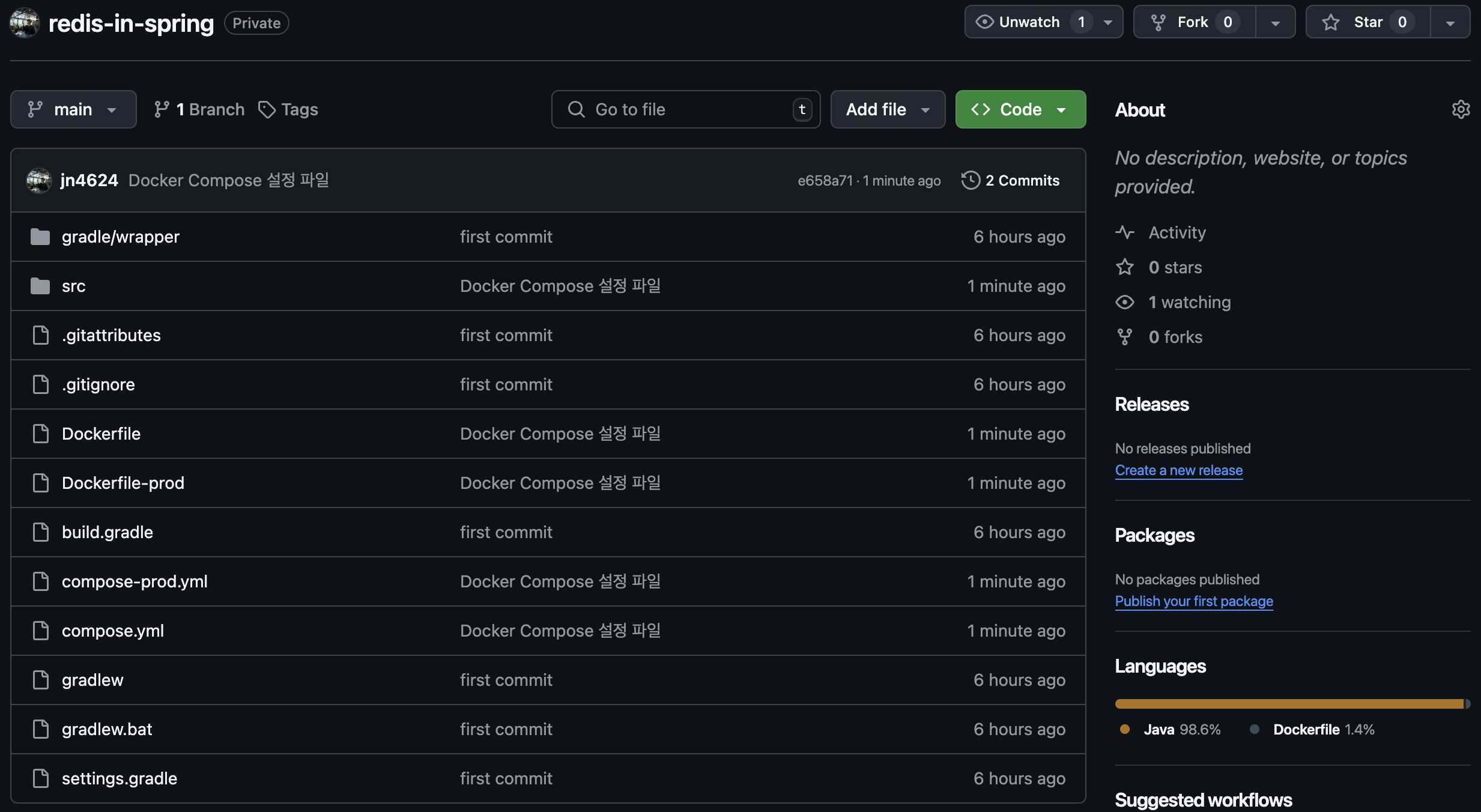Click the jn4624 committer name
1481x812 pixels.
(x=89, y=180)
